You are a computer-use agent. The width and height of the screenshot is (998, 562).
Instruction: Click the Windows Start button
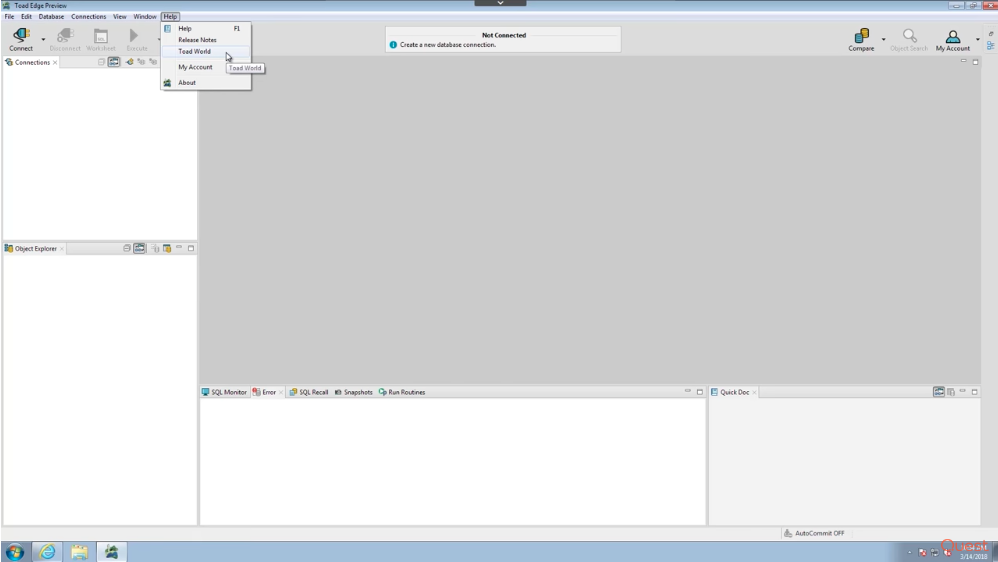[x=17, y=550]
